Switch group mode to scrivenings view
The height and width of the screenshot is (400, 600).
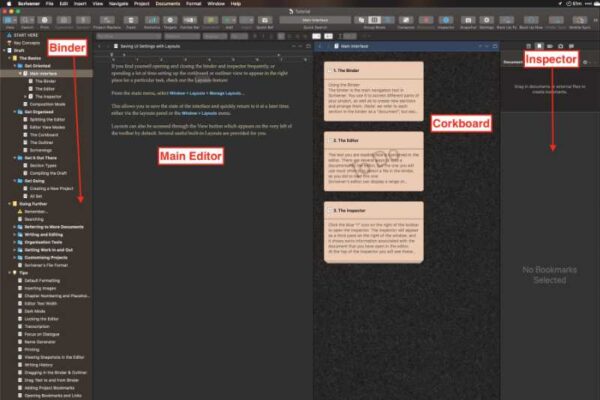[362, 20]
